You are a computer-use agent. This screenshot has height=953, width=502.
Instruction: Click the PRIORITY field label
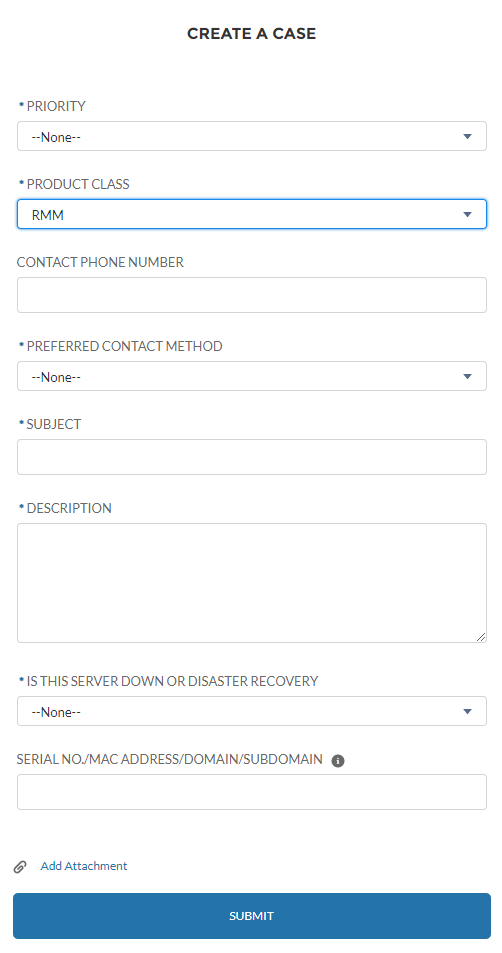pos(56,106)
